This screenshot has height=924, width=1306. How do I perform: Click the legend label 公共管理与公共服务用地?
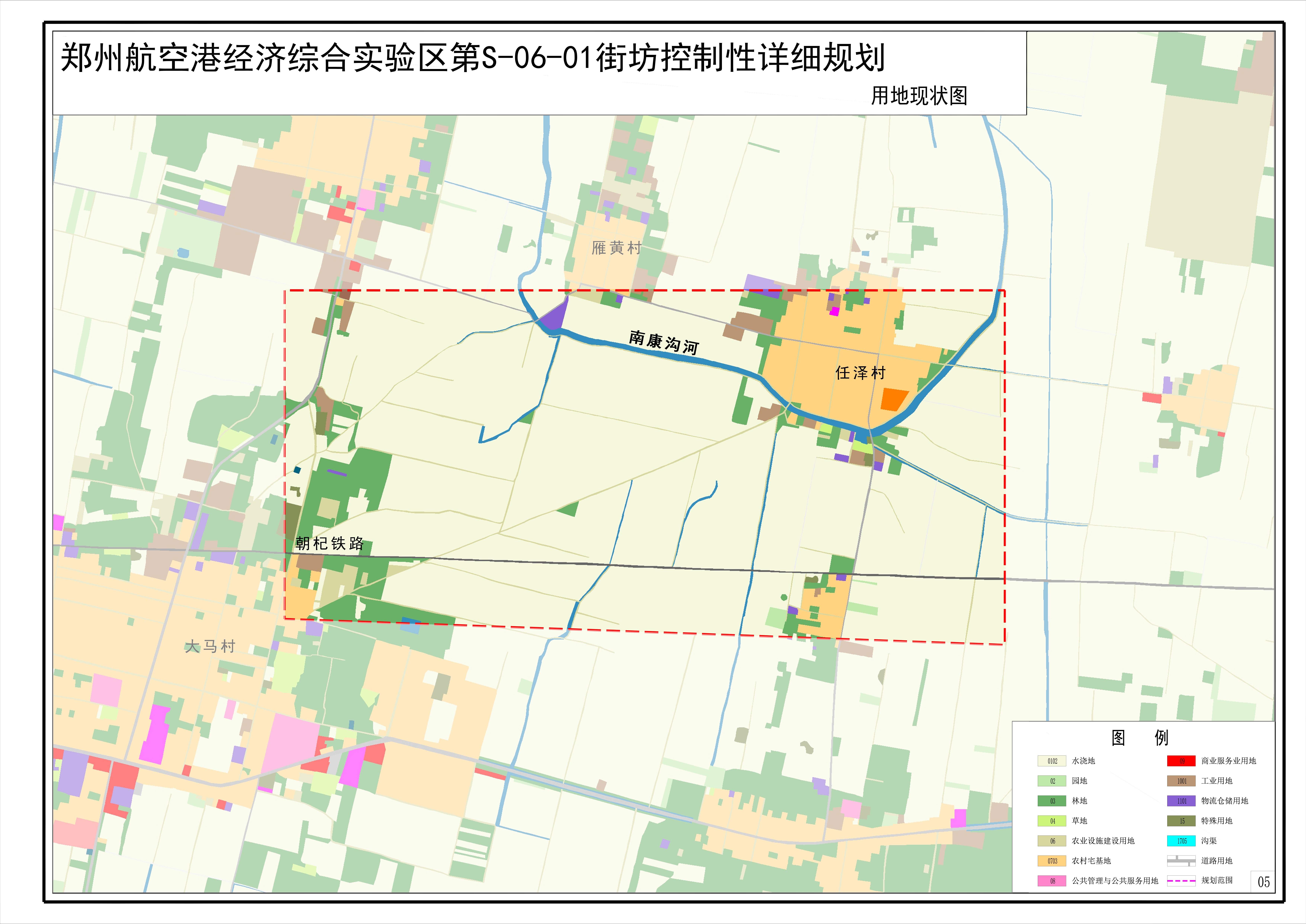tap(1115, 881)
